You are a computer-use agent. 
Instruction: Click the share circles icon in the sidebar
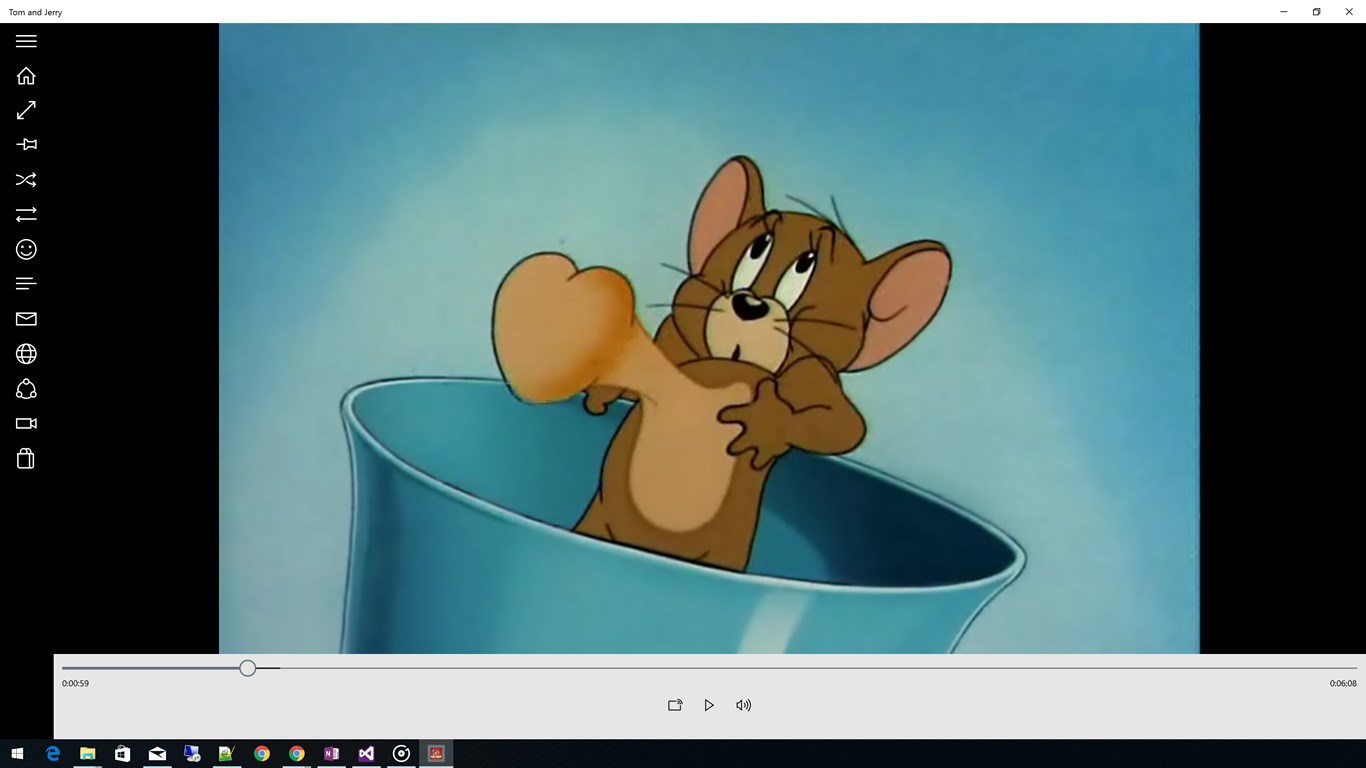(x=26, y=389)
